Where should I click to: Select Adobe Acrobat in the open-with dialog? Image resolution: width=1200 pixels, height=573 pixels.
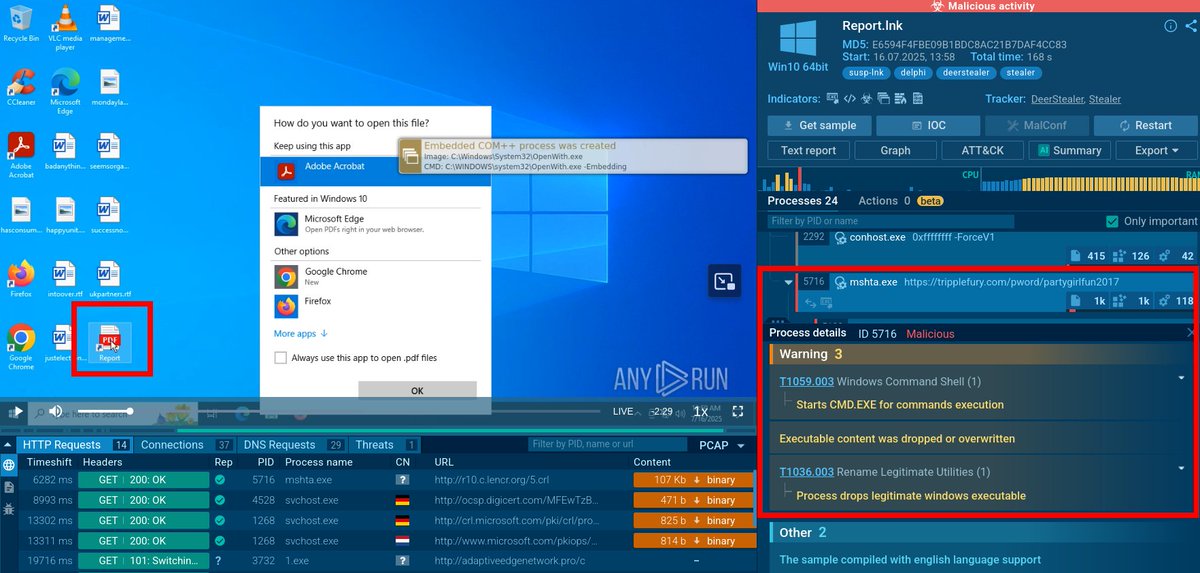(376, 172)
